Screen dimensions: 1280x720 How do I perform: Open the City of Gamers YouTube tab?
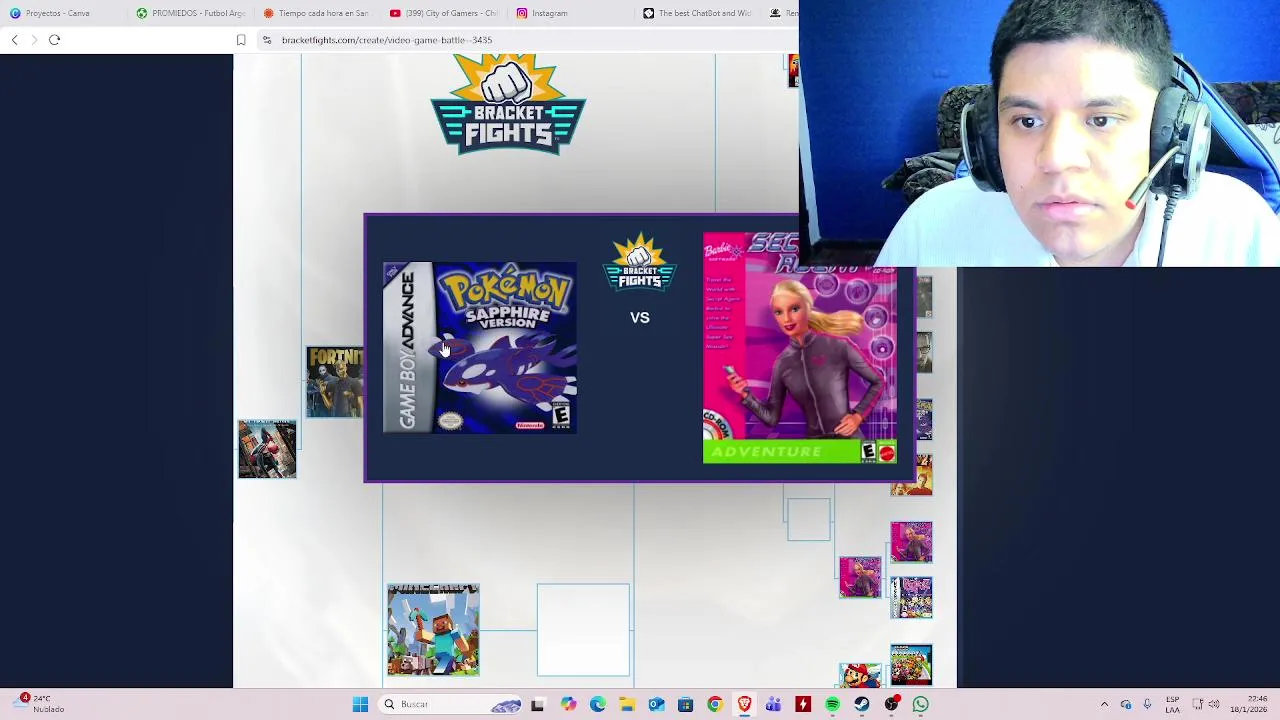click(x=443, y=13)
